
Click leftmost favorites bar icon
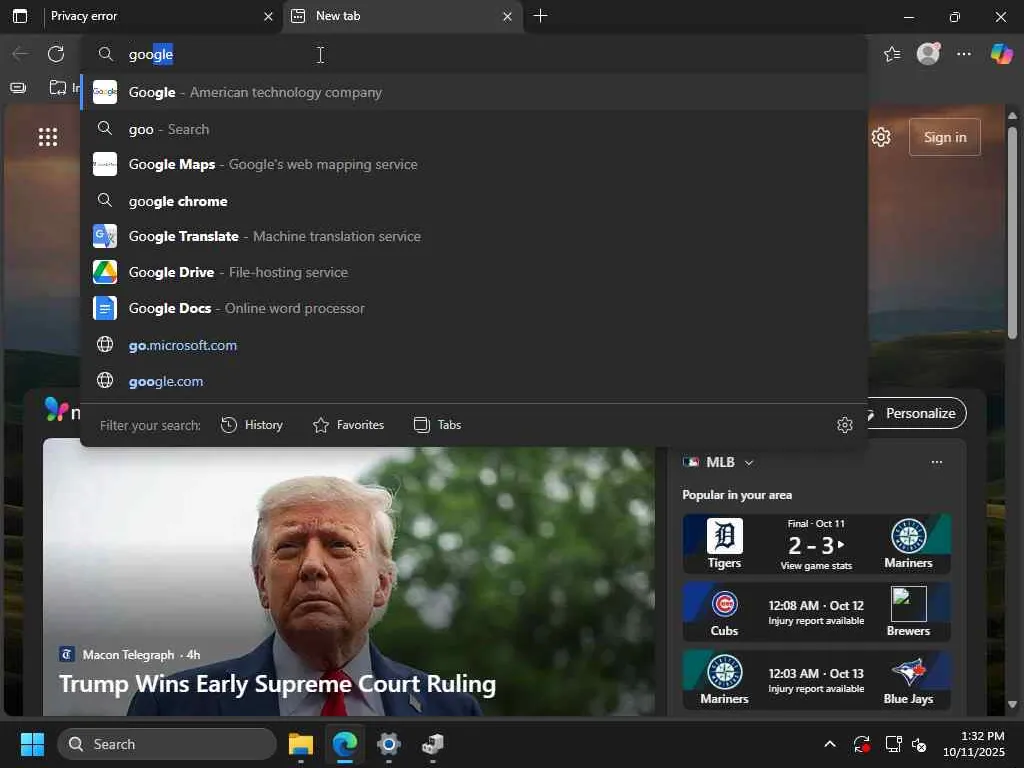(x=18, y=88)
